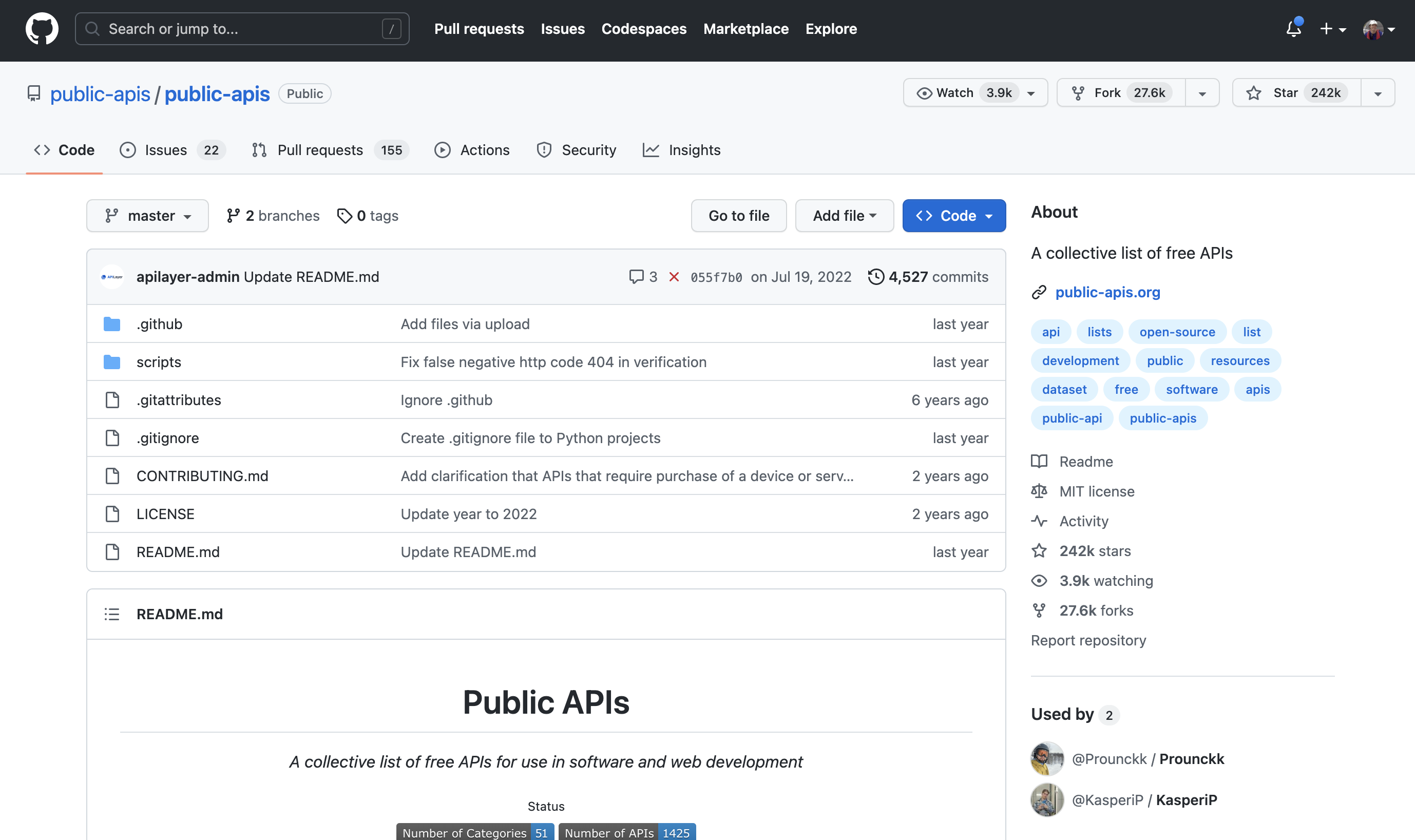This screenshot has height=840, width=1415.
Task: Click the Go to file button
Action: [x=739, y=216]
